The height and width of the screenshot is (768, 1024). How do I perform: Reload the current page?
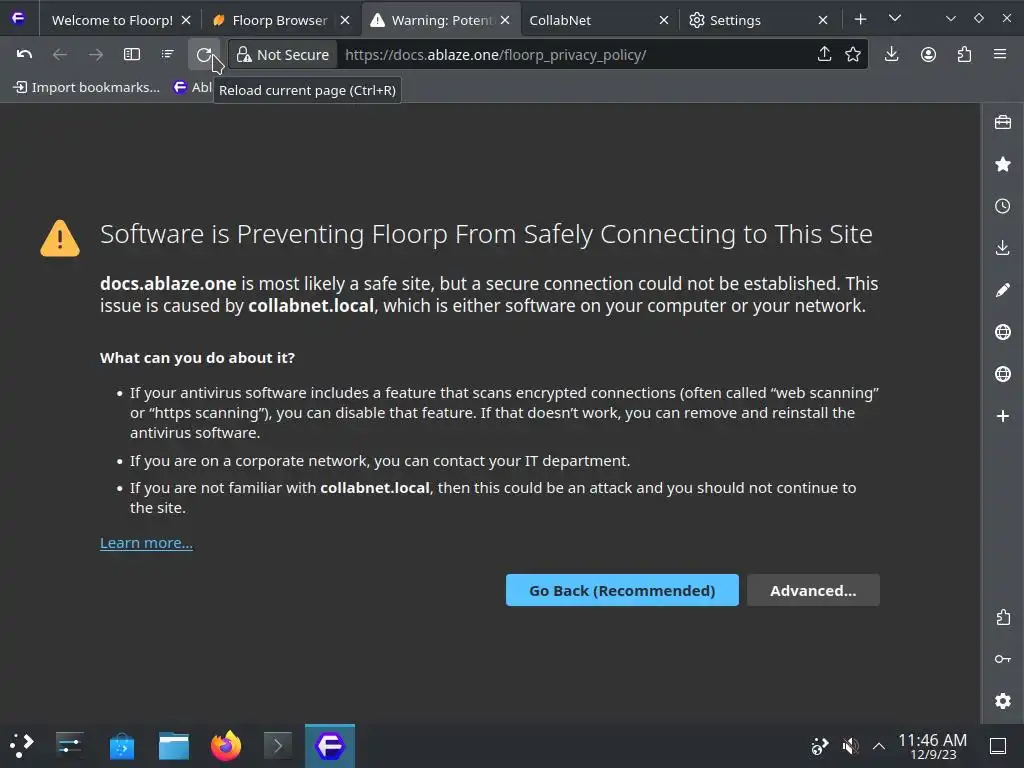click(204, 54)
